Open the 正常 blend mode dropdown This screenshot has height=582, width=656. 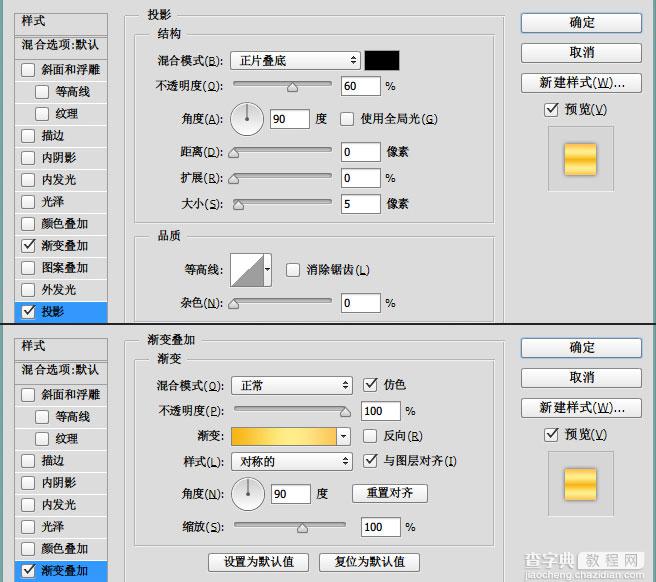(x=292, y=385)
